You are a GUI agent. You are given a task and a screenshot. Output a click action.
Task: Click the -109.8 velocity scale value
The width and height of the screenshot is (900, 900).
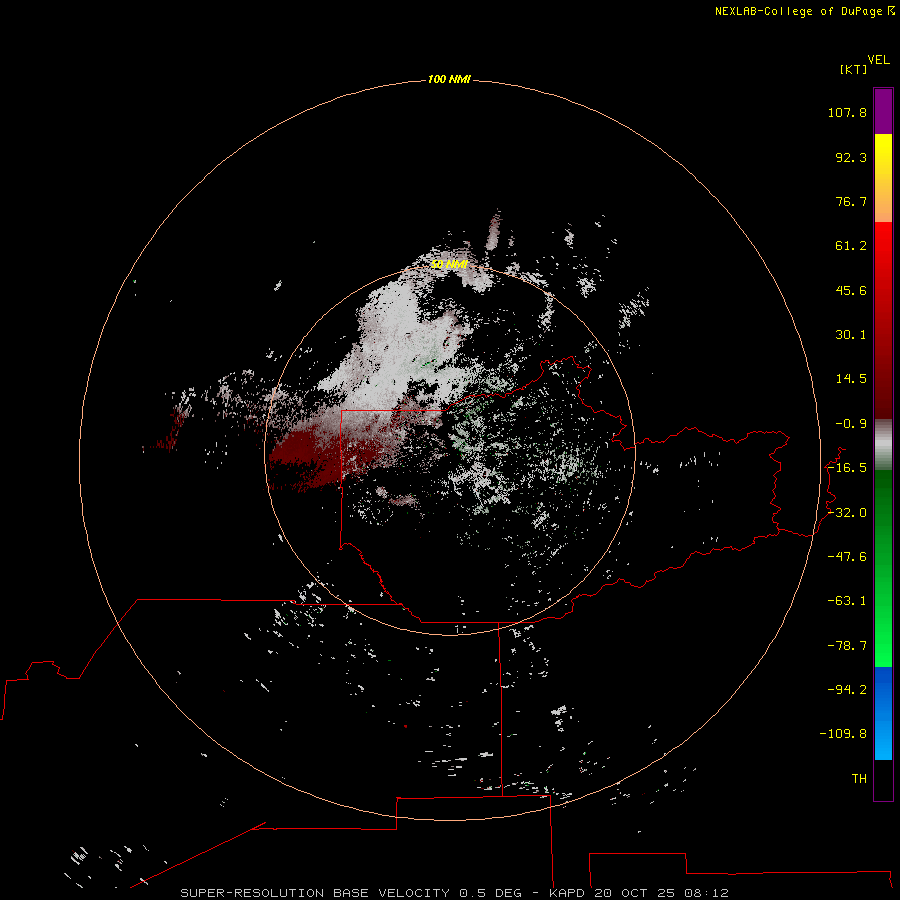[843, 734]
